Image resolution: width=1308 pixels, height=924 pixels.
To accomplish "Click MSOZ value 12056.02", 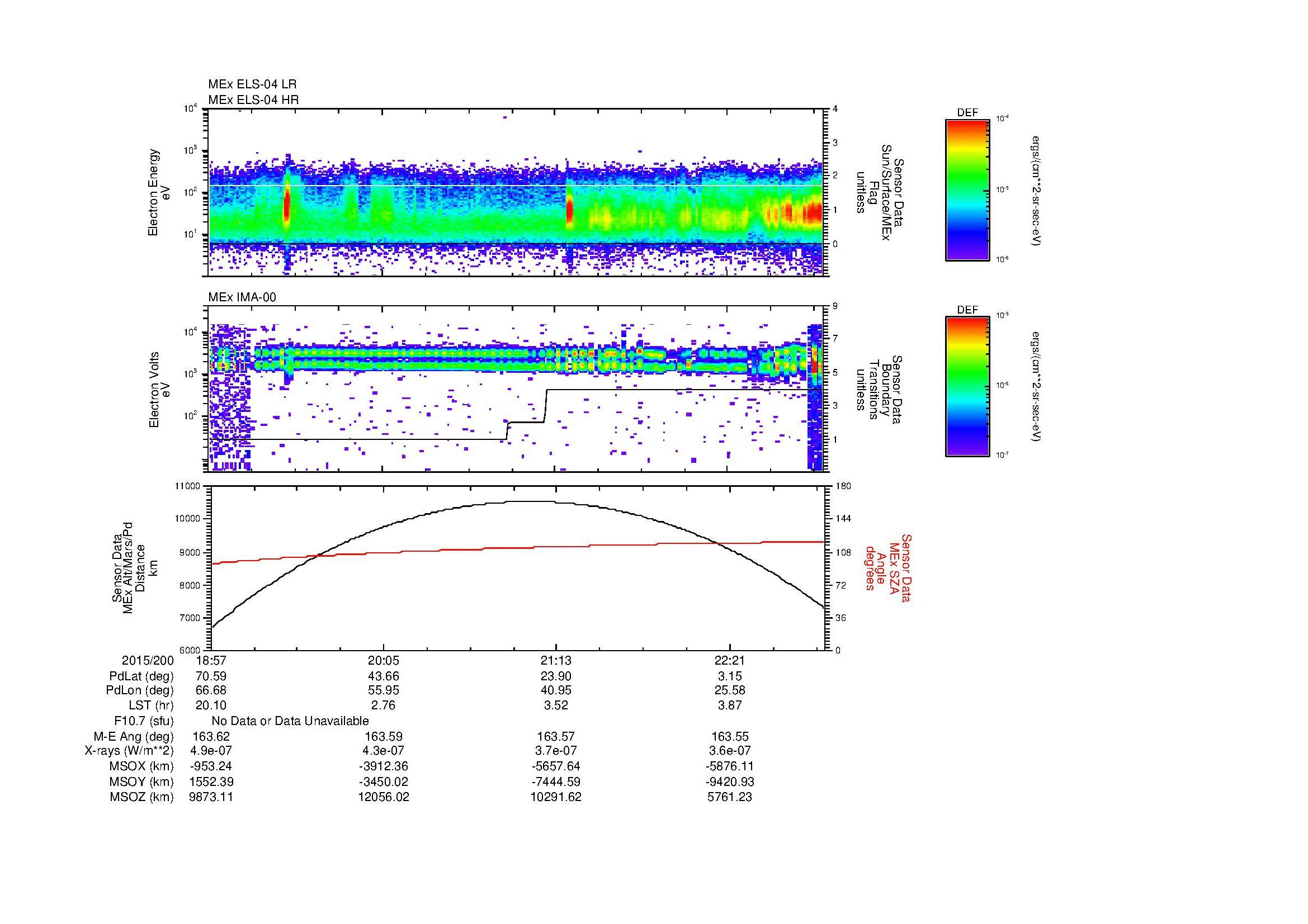I will click(384, 797).
